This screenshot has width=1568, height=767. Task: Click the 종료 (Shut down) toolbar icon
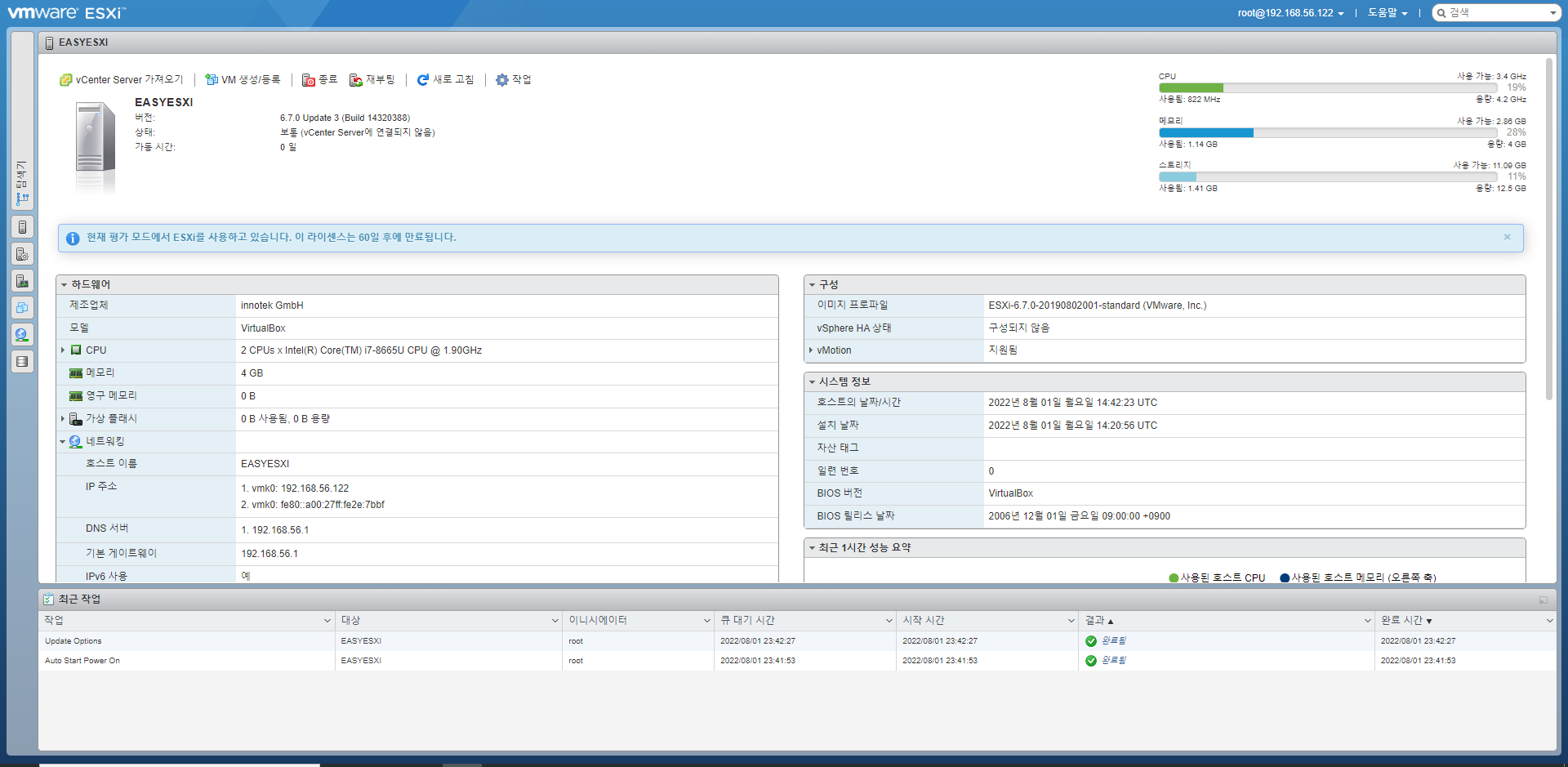click(309, 80)
